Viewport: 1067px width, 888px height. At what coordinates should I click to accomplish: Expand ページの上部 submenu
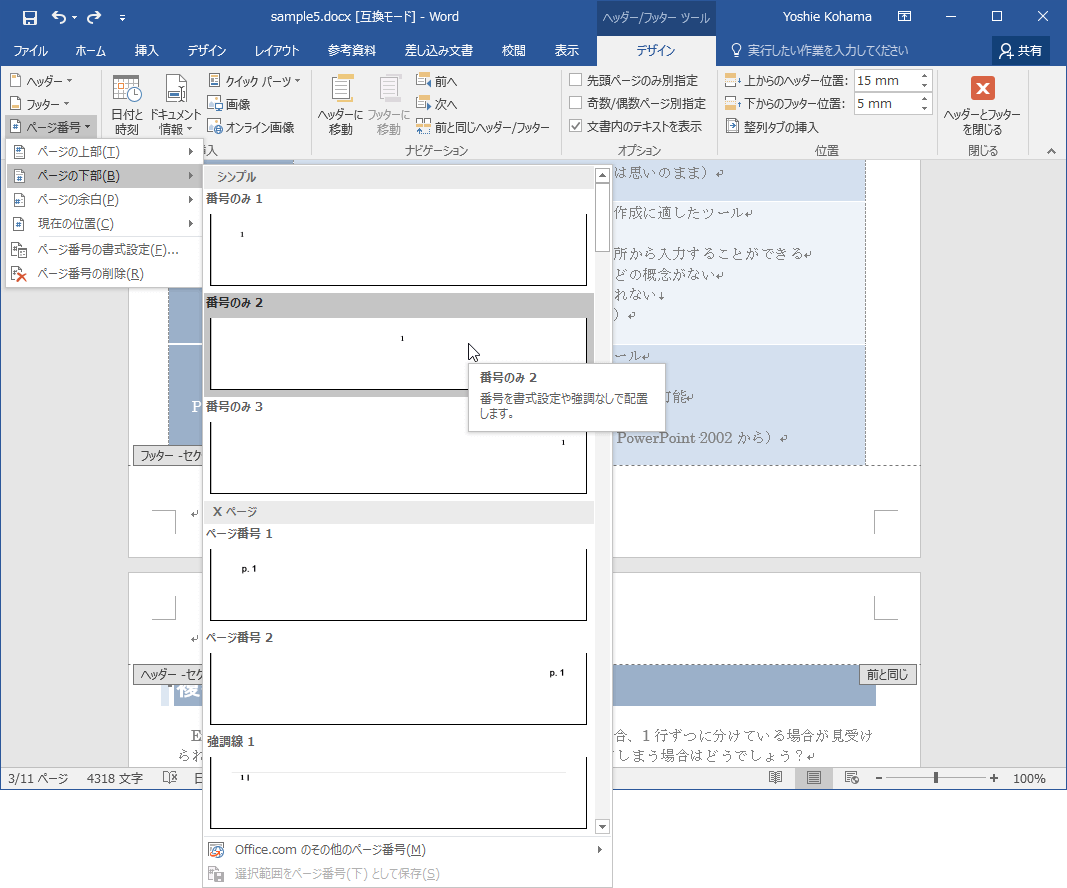click(104, 152)
